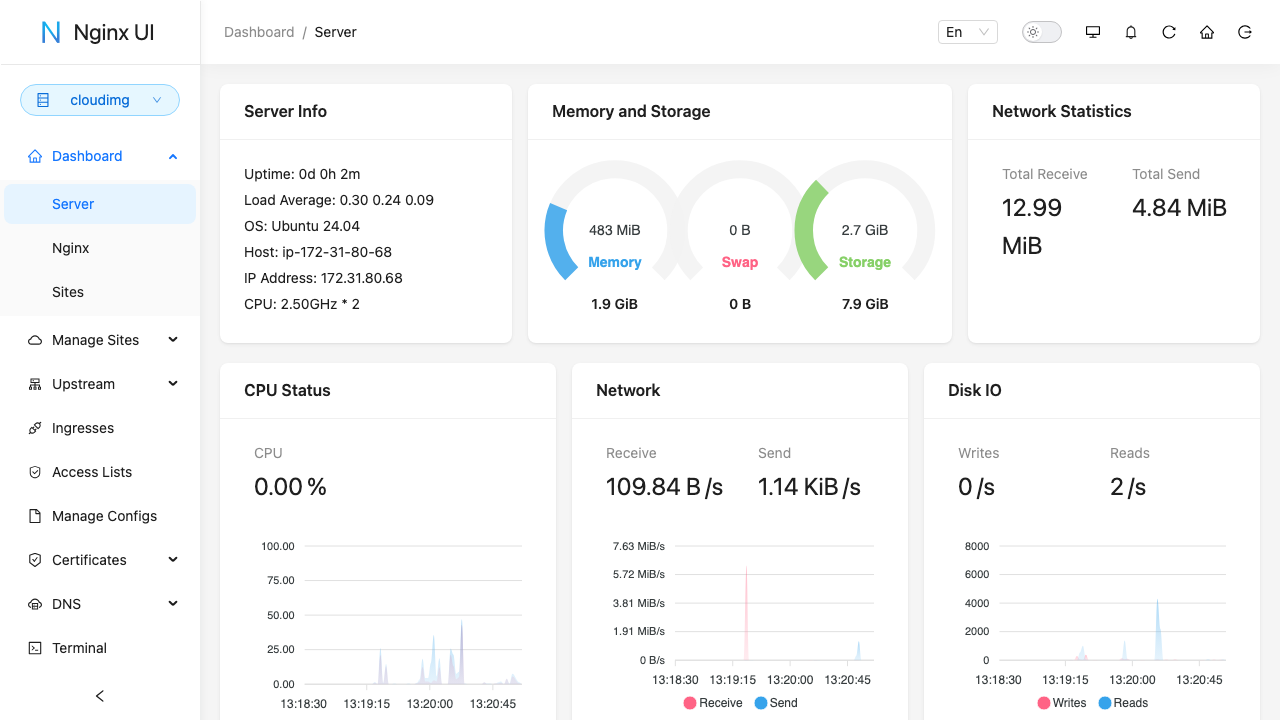Click the "IP Address: 172.31.80.68" line
This screenshot has height=720, width=1280.
[323, 278]
